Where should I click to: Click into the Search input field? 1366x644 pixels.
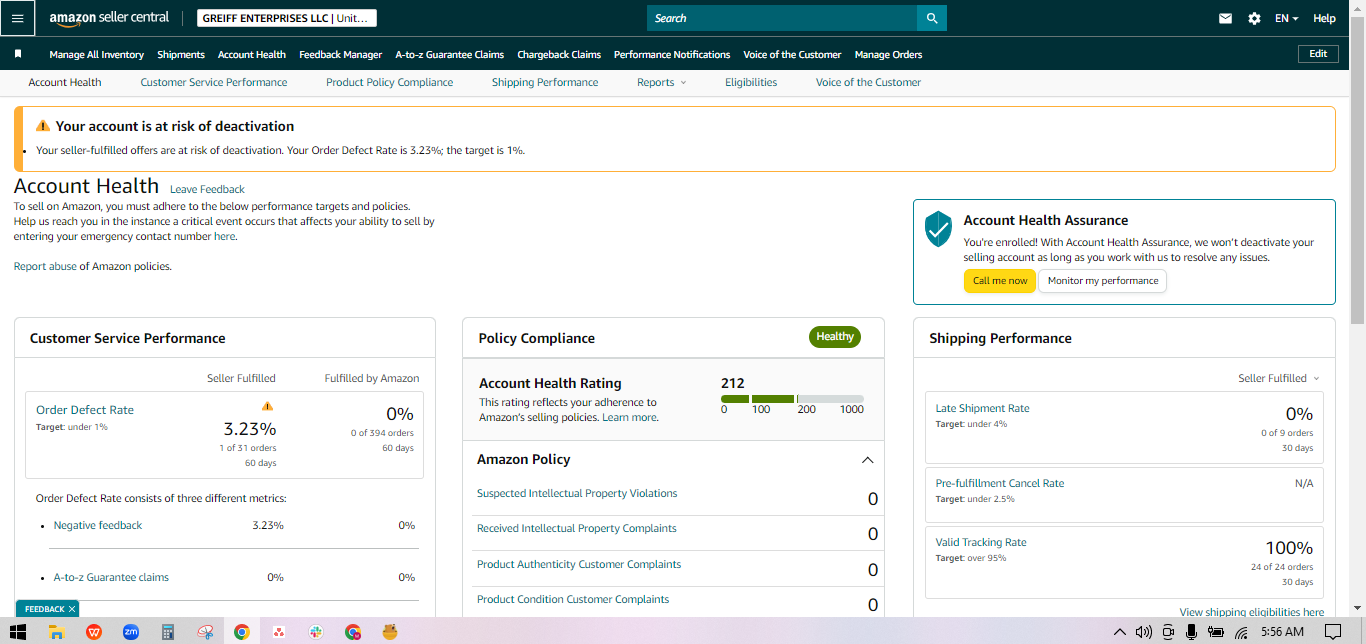click(782, 18)
